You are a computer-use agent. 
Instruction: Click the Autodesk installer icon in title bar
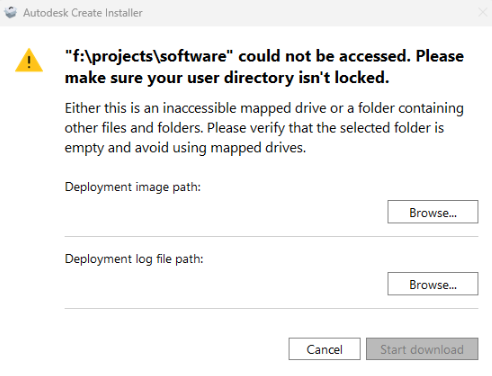pos(11,13)
